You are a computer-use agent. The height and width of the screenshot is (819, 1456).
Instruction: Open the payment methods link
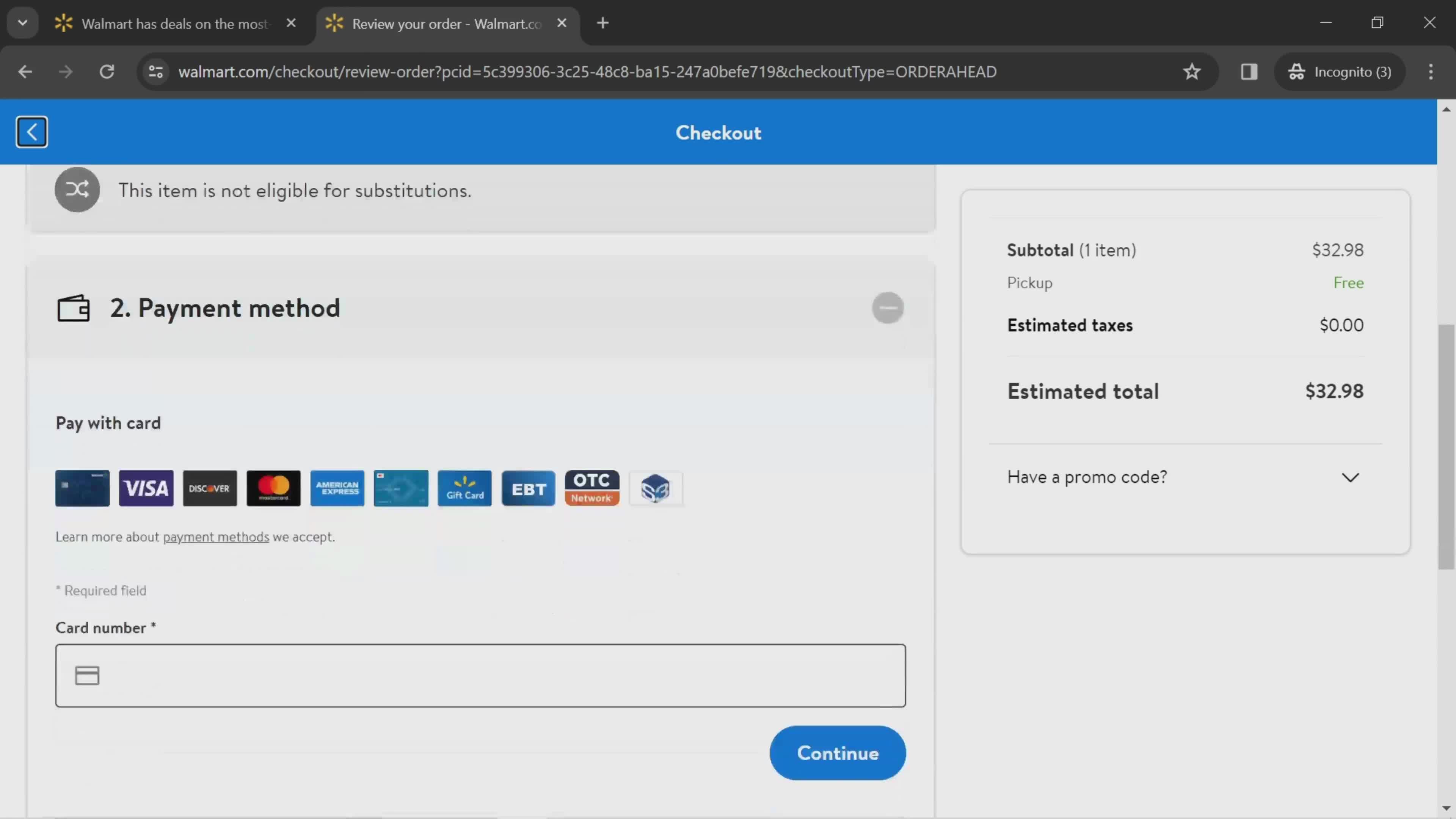[x=215, y=537]
